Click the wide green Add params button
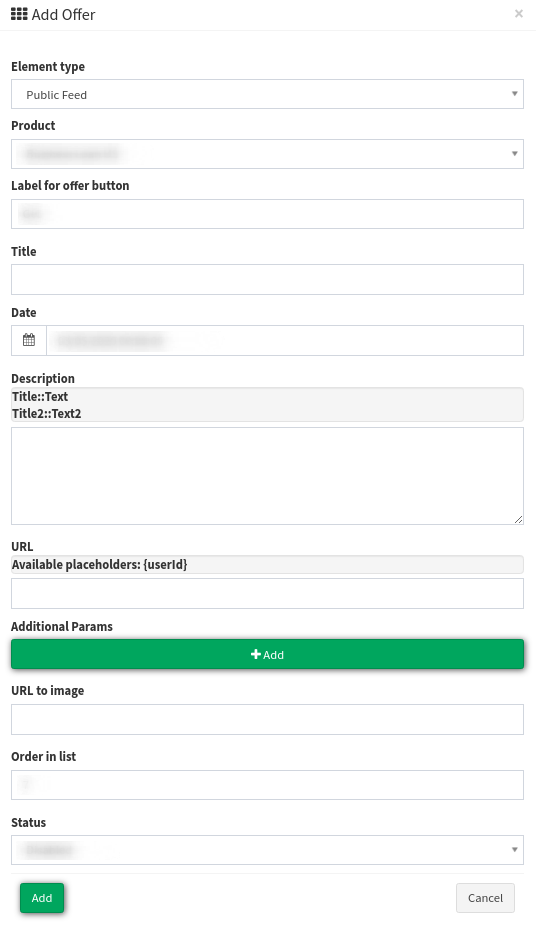 point(267,654)
